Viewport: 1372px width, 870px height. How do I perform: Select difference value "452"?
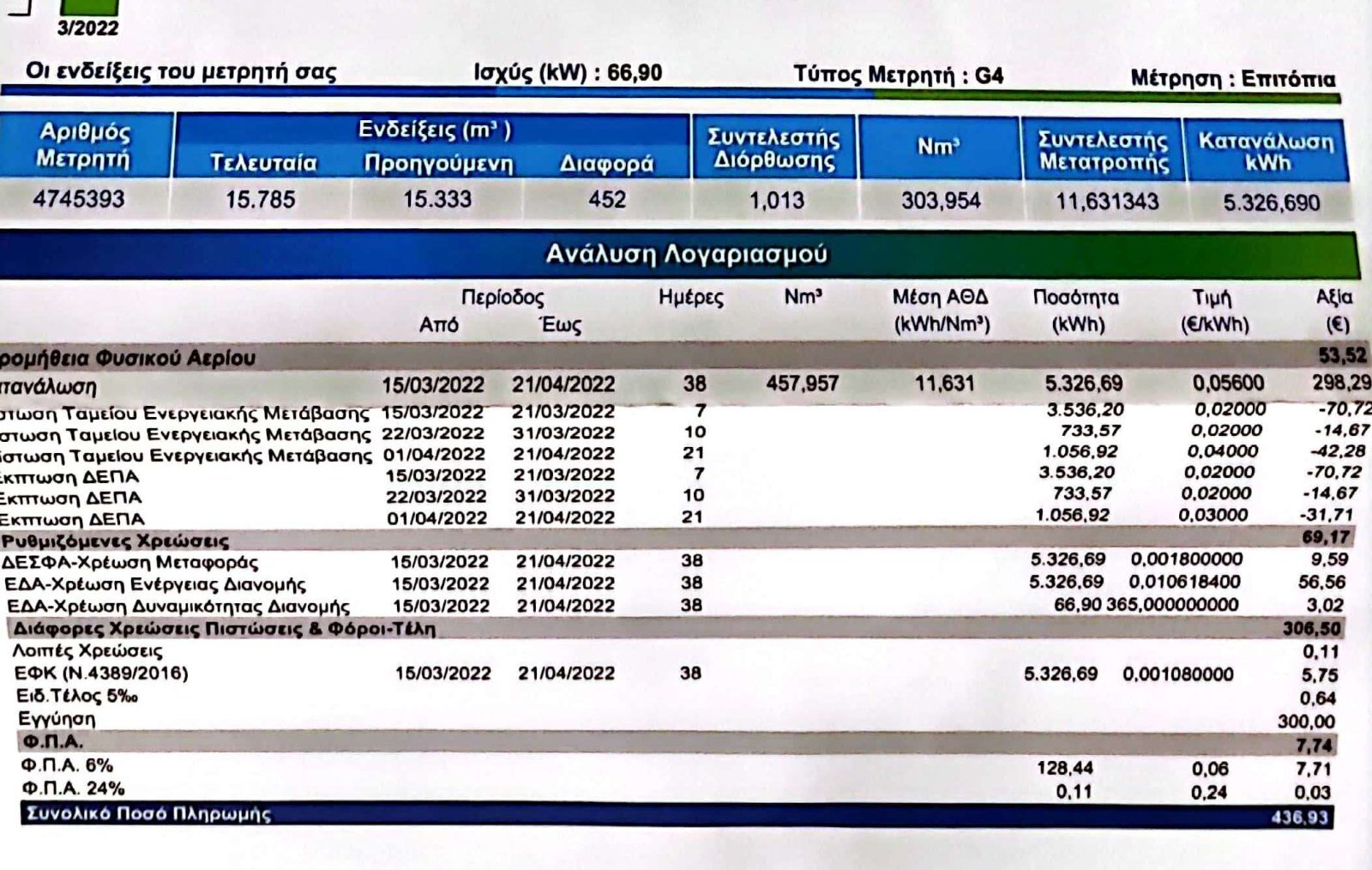pyautogui.click(x=607, y=199)
